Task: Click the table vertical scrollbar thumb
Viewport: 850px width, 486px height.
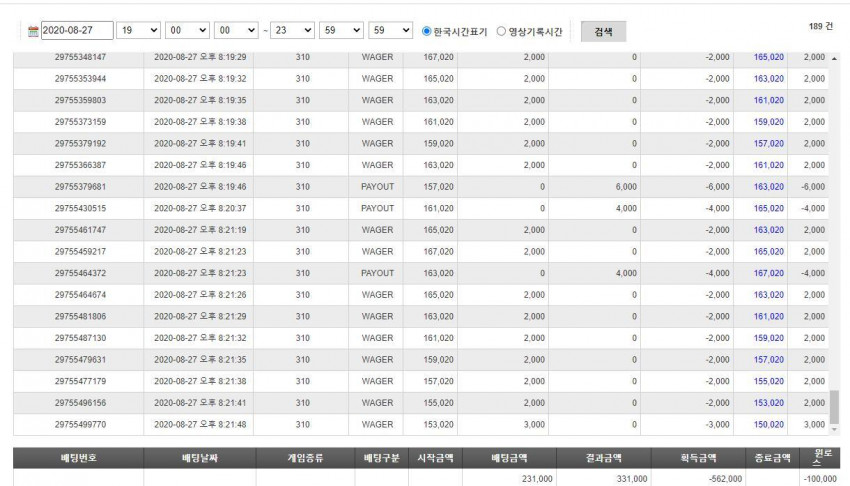Action: [834, 407]
